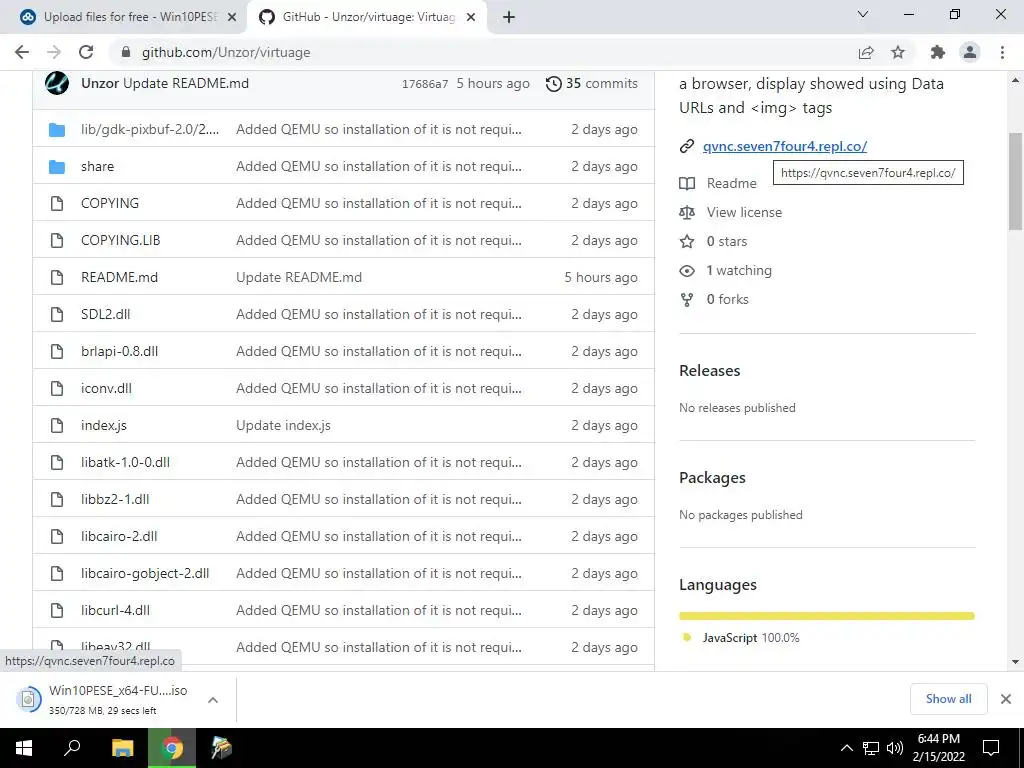Click the share folder icon
The width and height of the screenshot is (1024, 768).
(57, 167)
